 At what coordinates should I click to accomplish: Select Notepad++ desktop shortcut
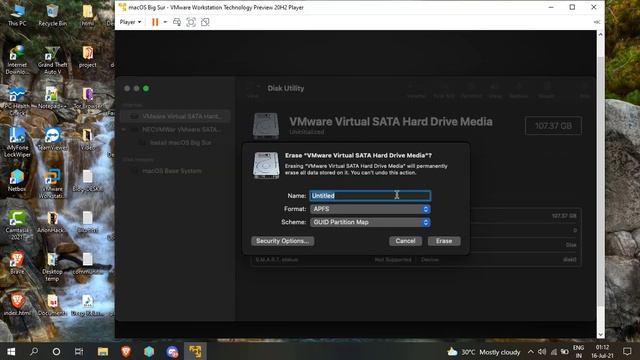tap(52, 98)
